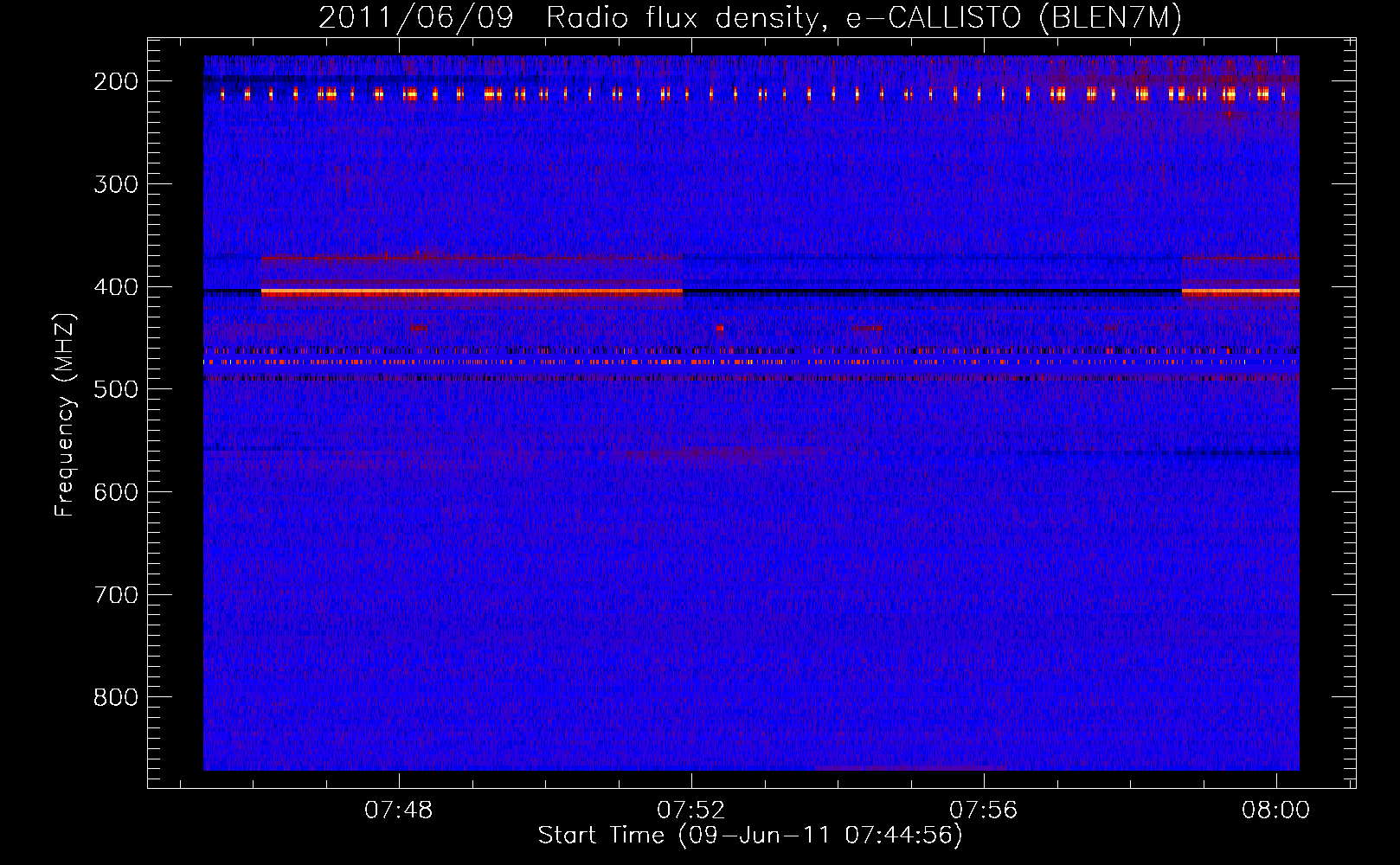The height and width of the screenshot is (865, 1400).
Task: Click the 500 frequency tick label
Action: 116,389
